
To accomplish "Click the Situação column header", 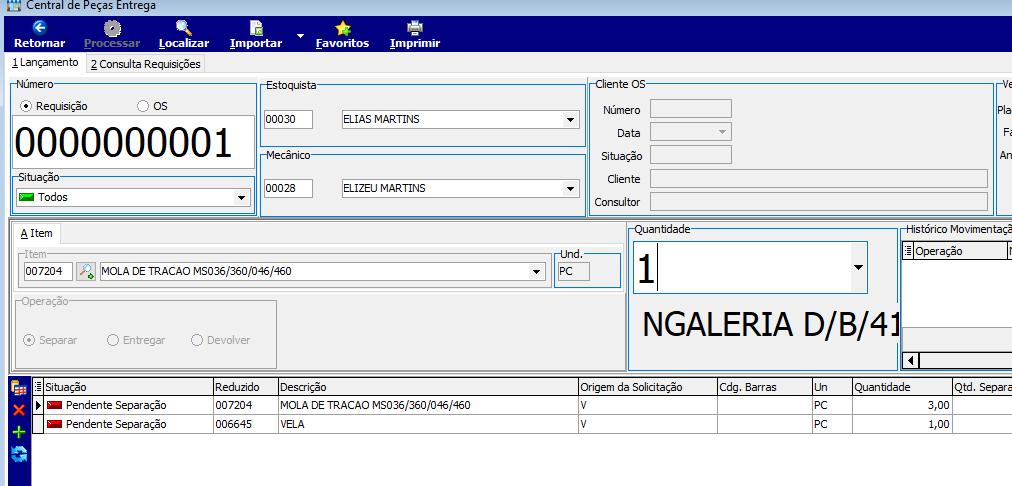I will (x=128, y=387).
